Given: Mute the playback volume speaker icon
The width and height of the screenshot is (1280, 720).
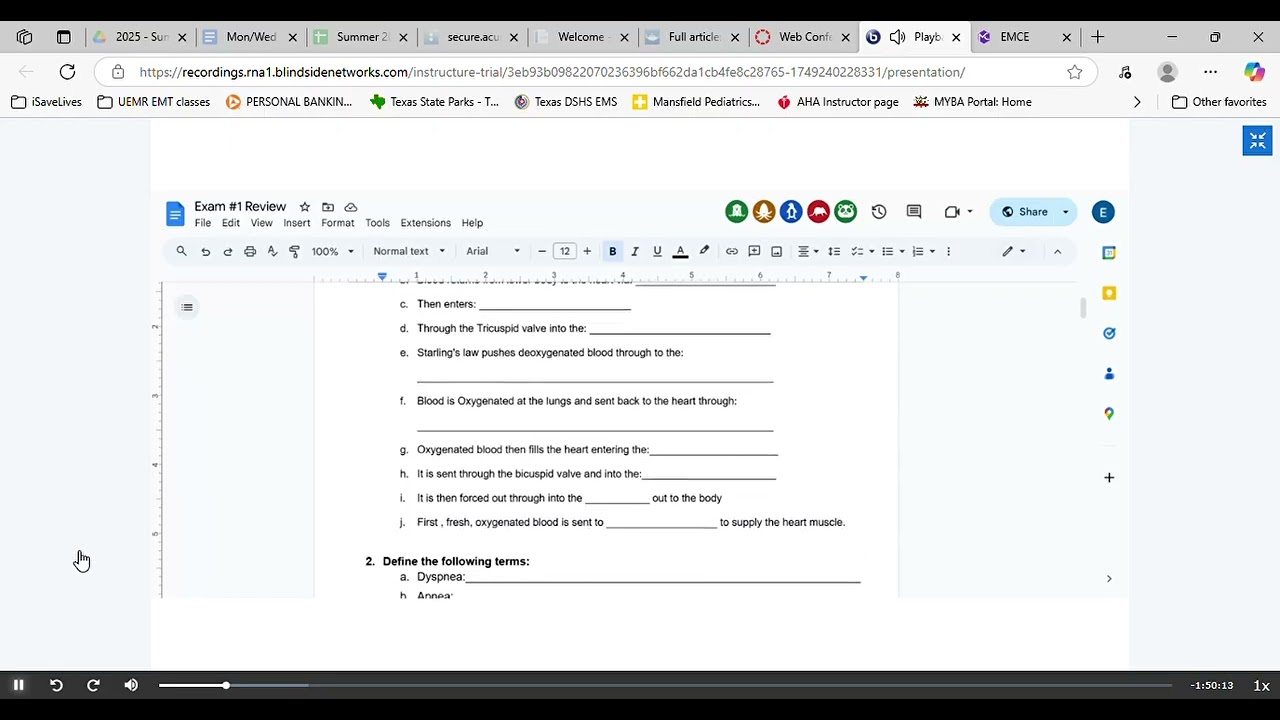Looking at the screenshot, I should pyautogui.click(x=131, y=685).
